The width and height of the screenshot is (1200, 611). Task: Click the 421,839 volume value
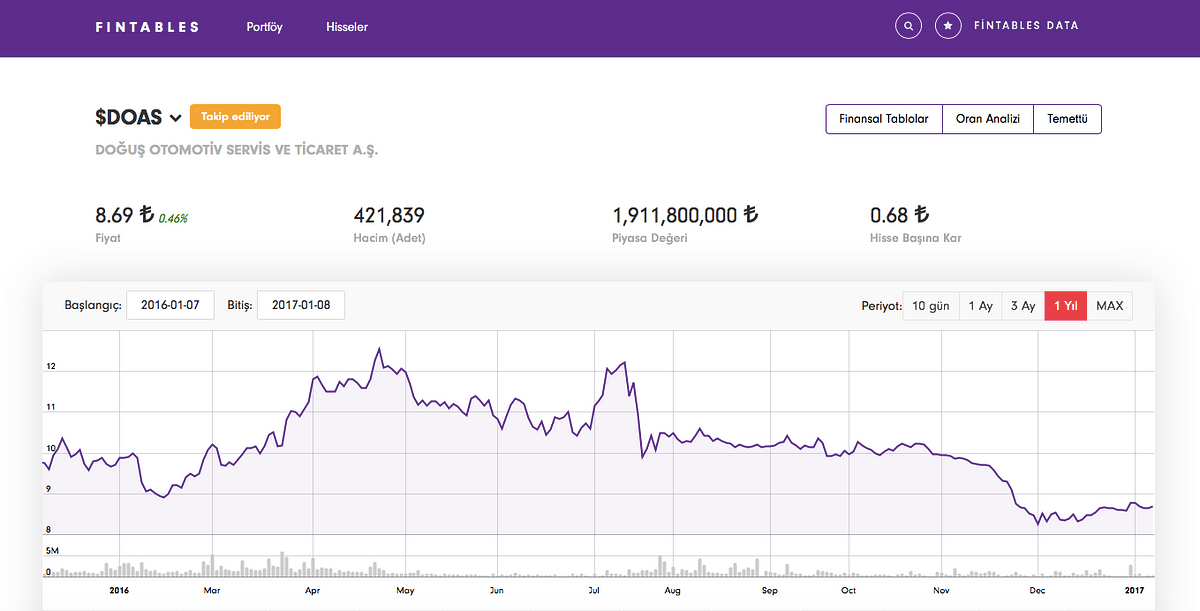tap(389, 215)
